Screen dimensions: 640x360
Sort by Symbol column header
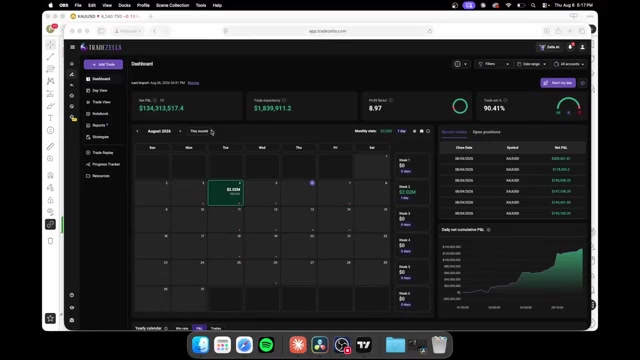pyautogui.click(x=513, y=148)
